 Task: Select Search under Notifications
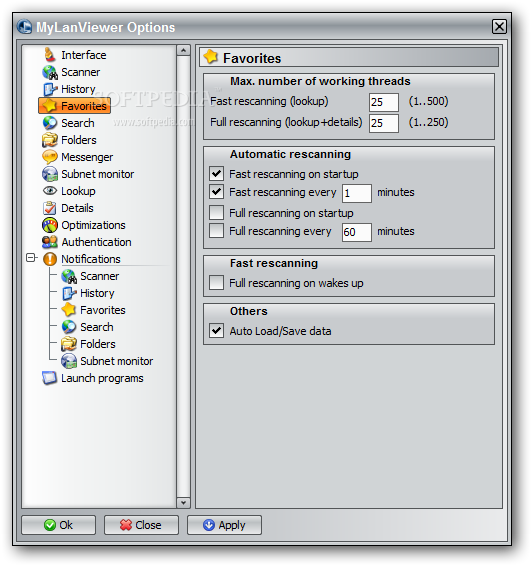(97, 327)
